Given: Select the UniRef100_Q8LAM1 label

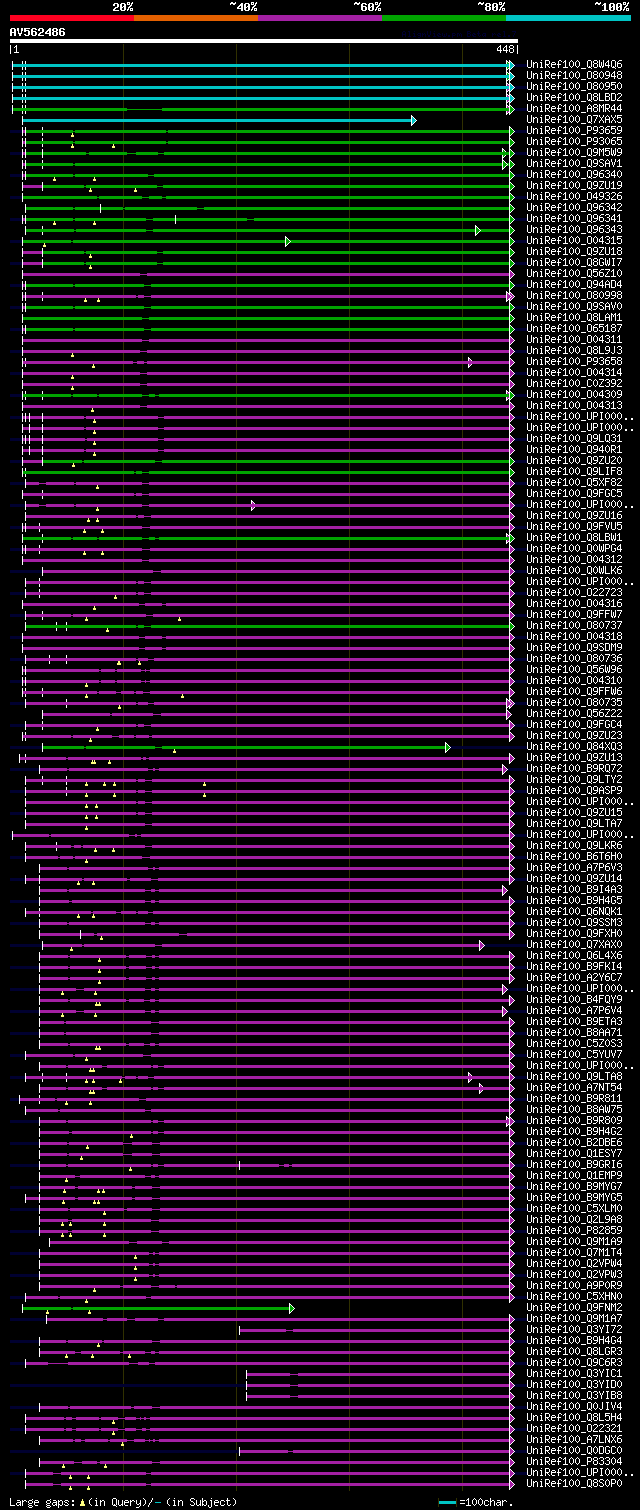Looking at the screenshot, I should [x=574, y=317].
